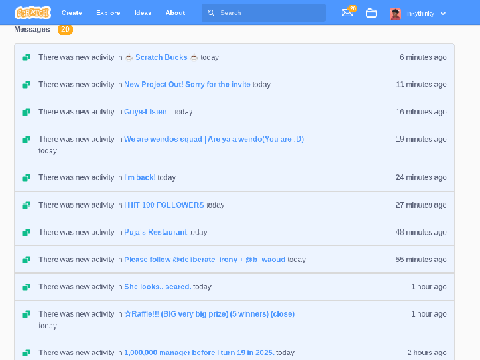480x360 pixels.
Task: Click studio icon beside Scratch Bucks message
Action: (26, 57)
